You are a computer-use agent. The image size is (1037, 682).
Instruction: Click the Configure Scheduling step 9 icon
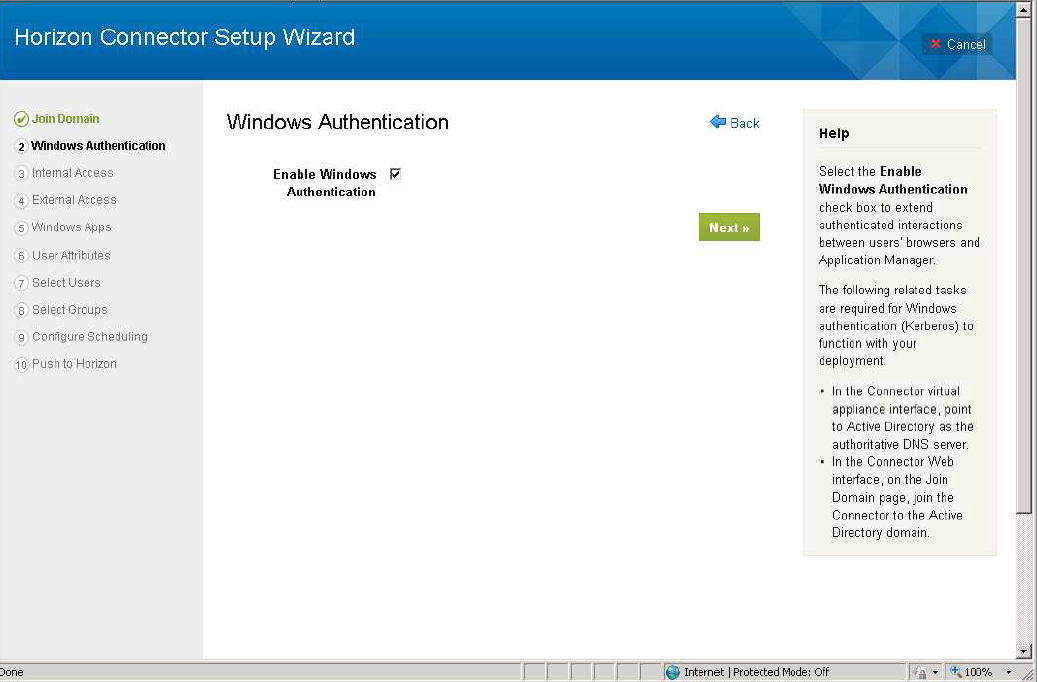pyautogui.click(x=21, y=337)
